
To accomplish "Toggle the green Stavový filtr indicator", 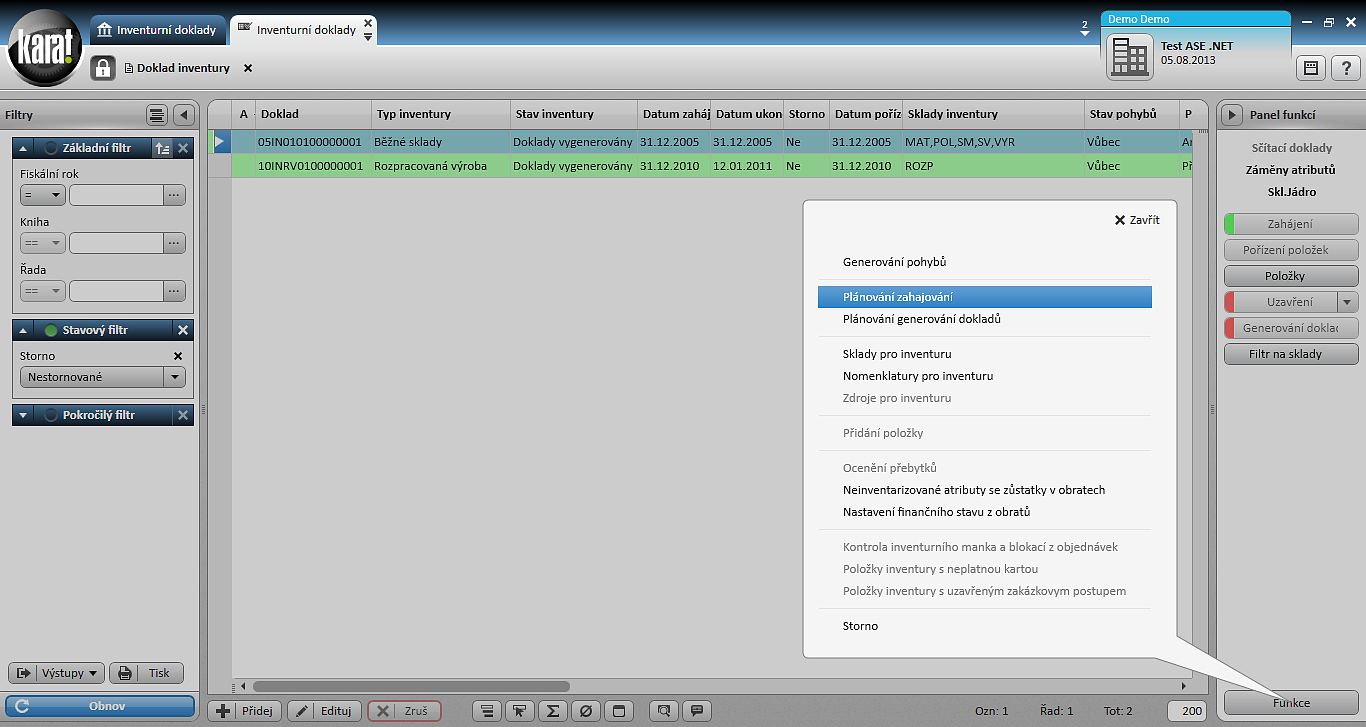I will tap(51, 330).
